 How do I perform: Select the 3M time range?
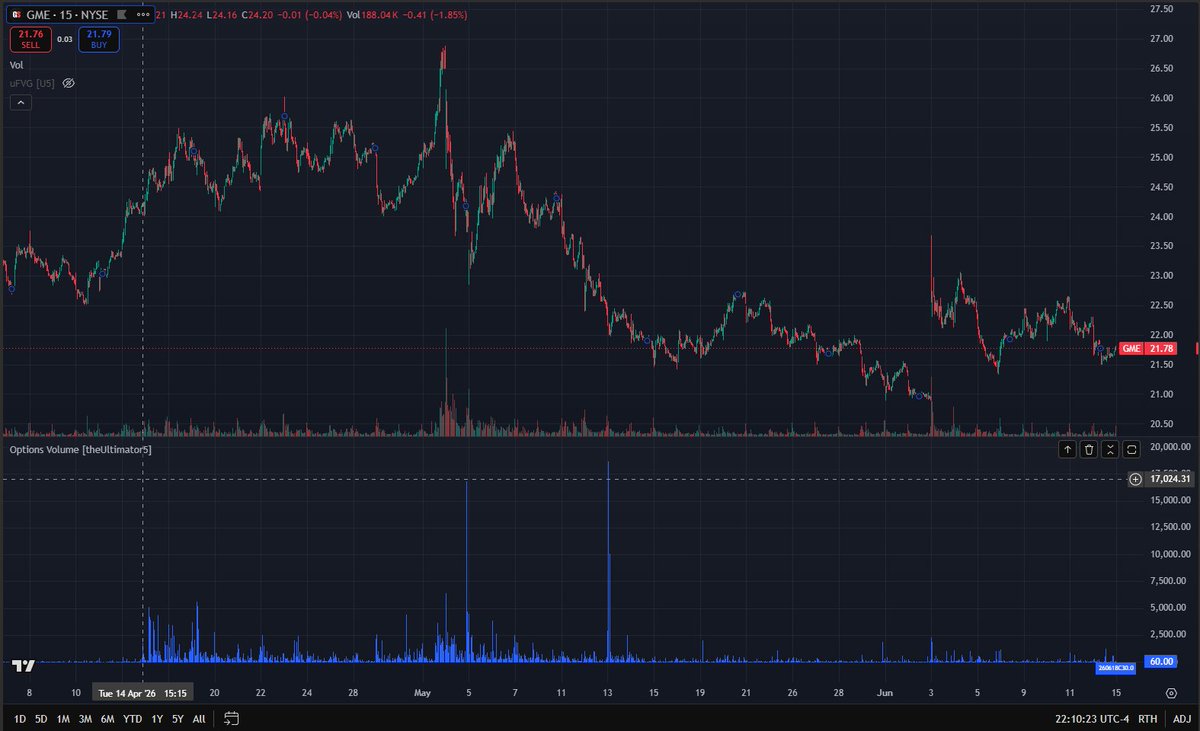85,719
